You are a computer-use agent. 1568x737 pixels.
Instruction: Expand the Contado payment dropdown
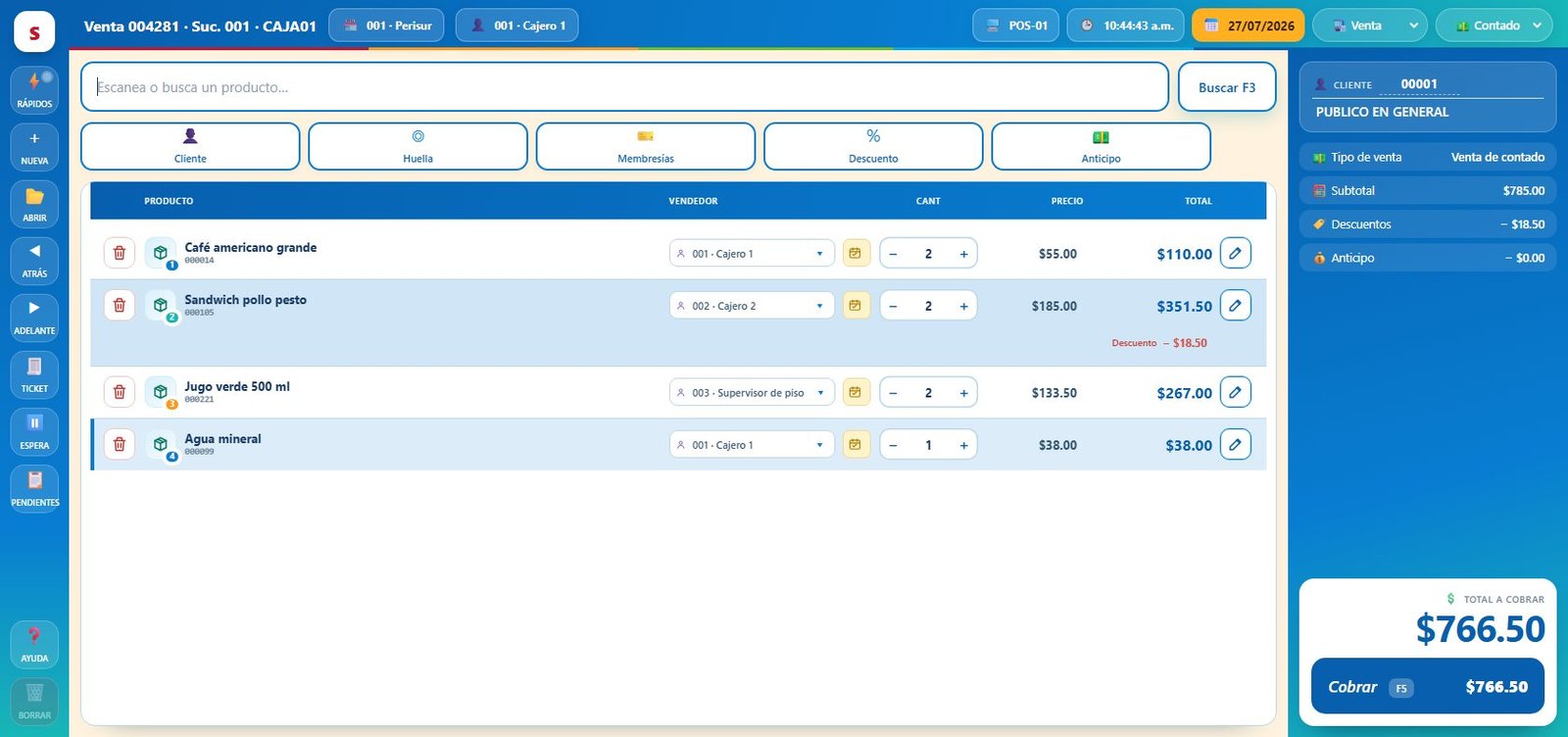1494,25
